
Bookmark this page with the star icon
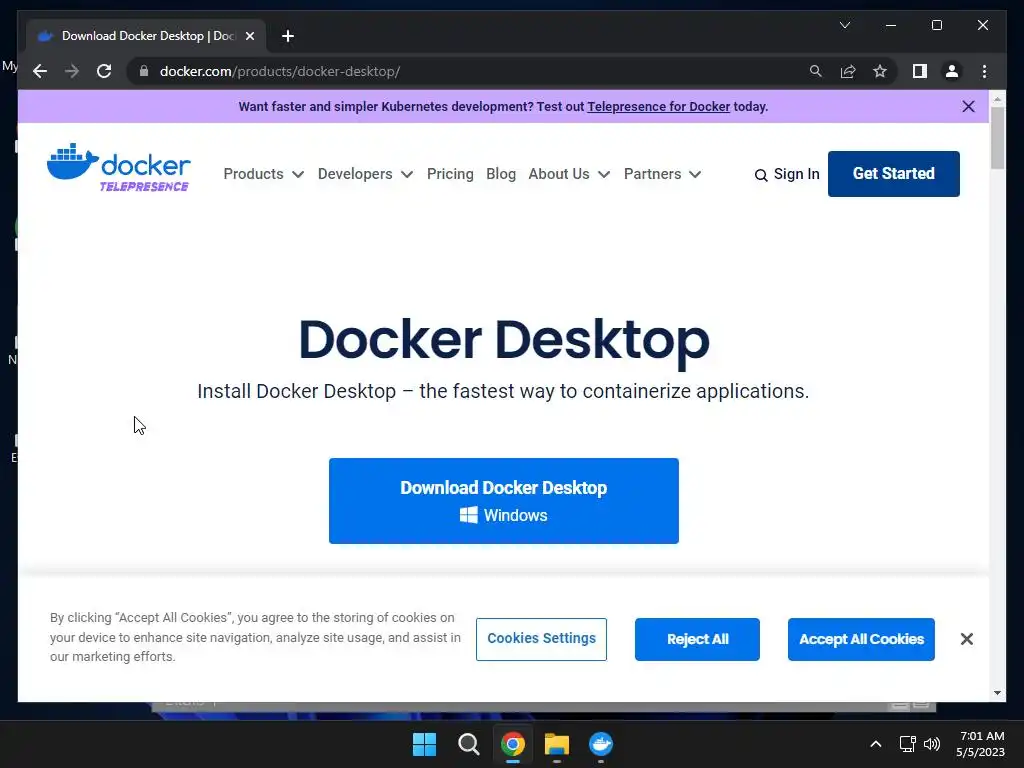coord(880,71)
